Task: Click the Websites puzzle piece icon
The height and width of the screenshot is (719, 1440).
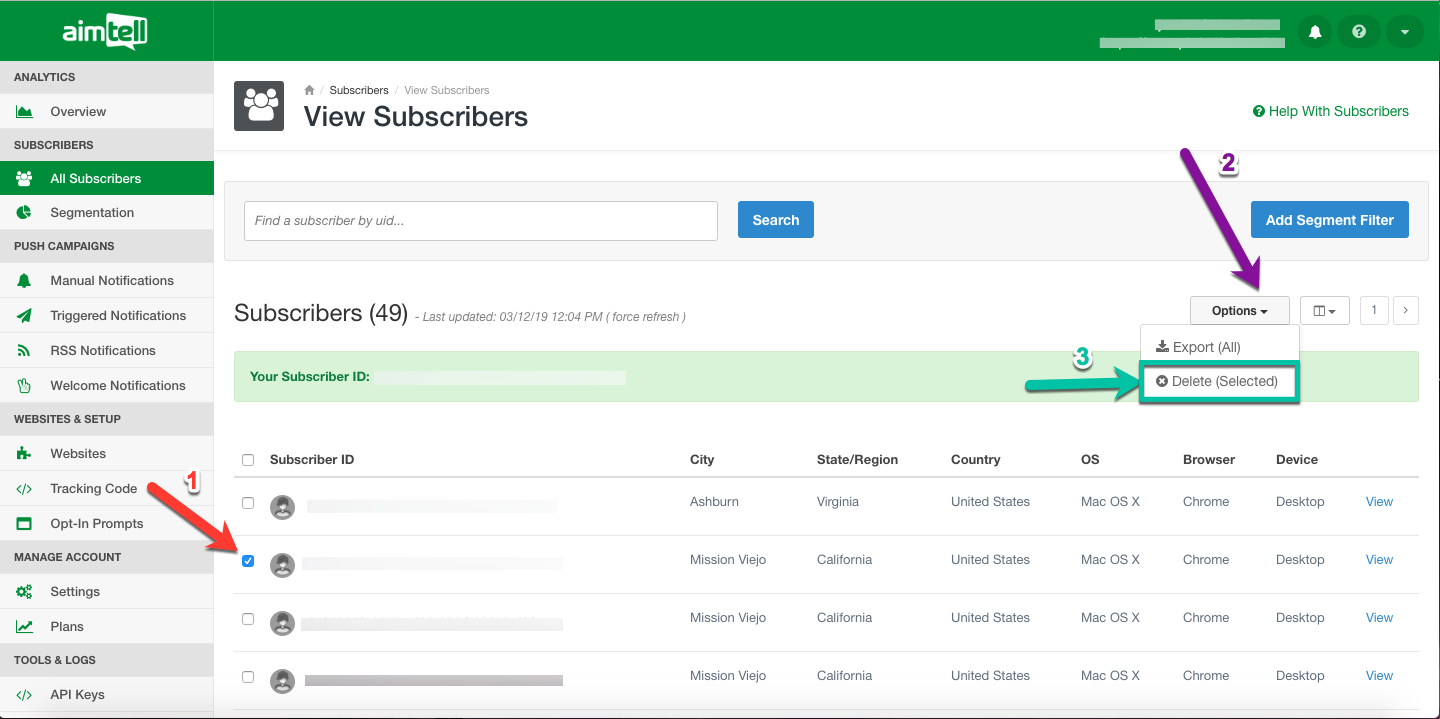Action: [x=24, y=454]
